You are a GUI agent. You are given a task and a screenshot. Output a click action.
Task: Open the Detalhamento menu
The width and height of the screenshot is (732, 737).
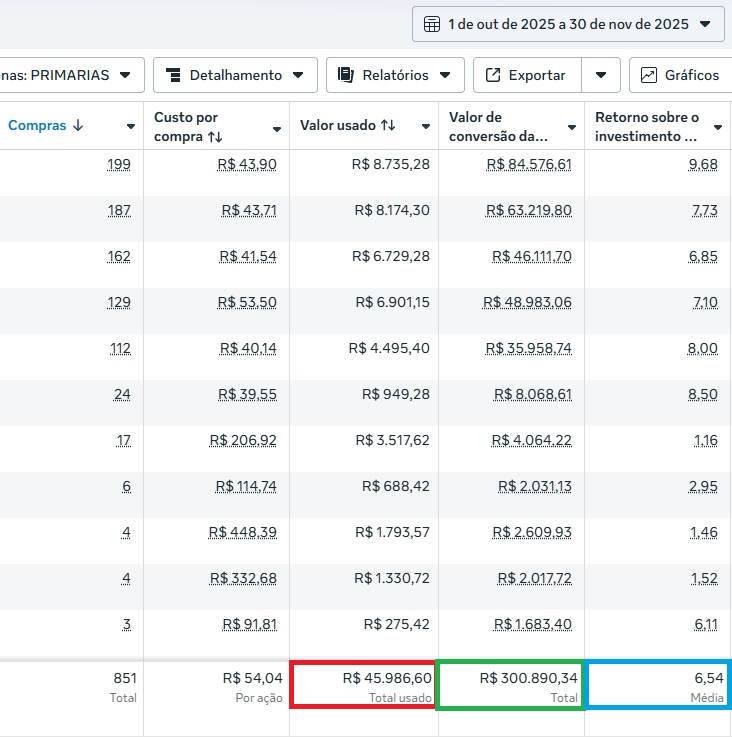pos(235,75)
